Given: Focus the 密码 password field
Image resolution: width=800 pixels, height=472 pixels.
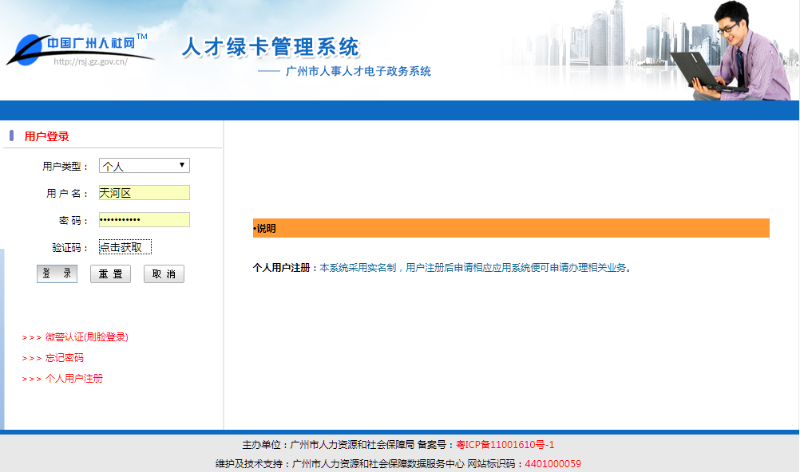Looking at the screenshot, I should [x=144, y=220].
